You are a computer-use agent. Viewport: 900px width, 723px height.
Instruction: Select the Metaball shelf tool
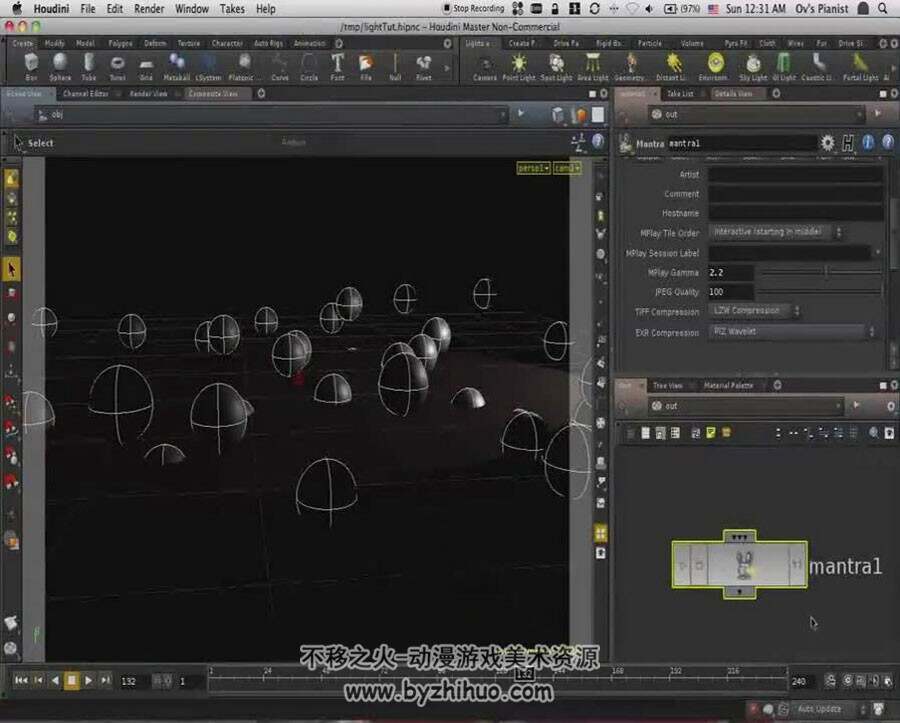click(176, 67)
